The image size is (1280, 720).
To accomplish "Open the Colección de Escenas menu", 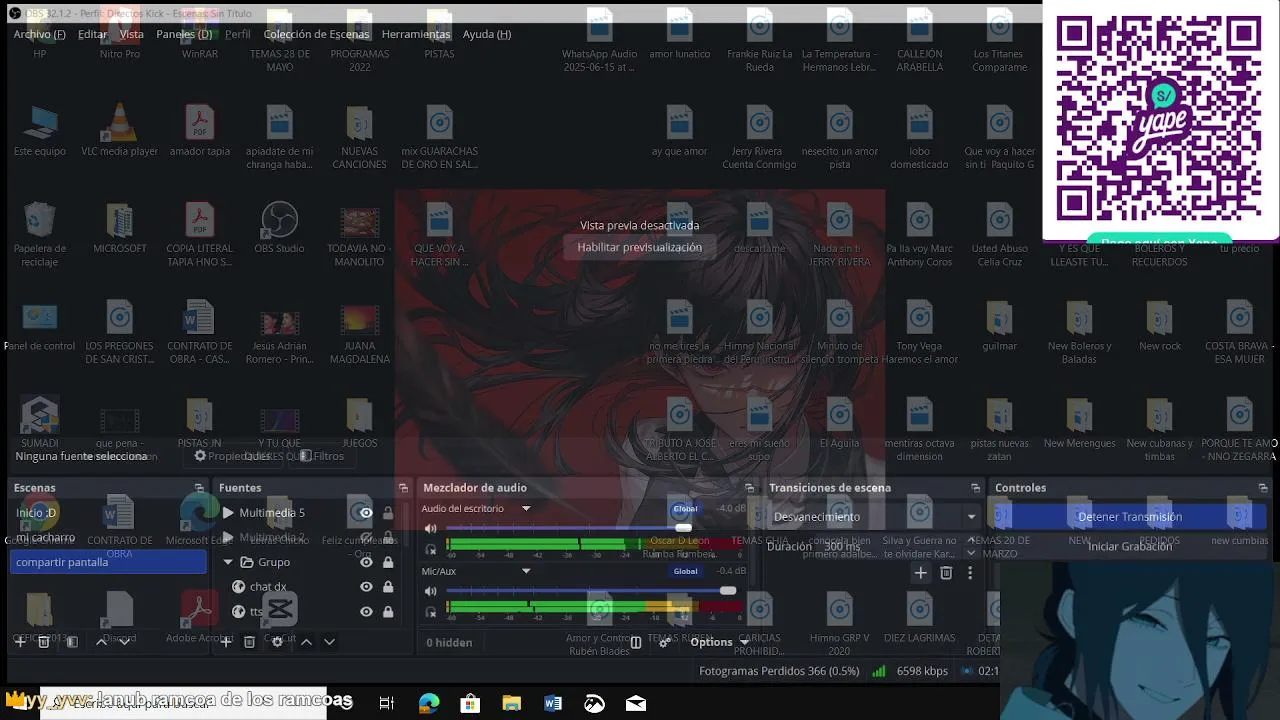I will pos(316,34).
